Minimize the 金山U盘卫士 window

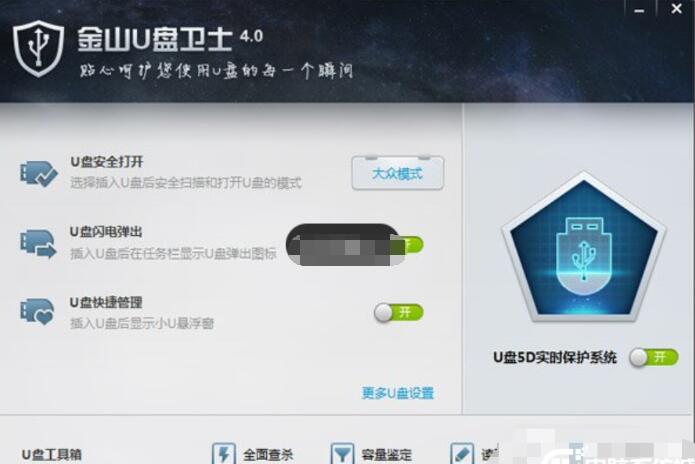coord(639,10)
